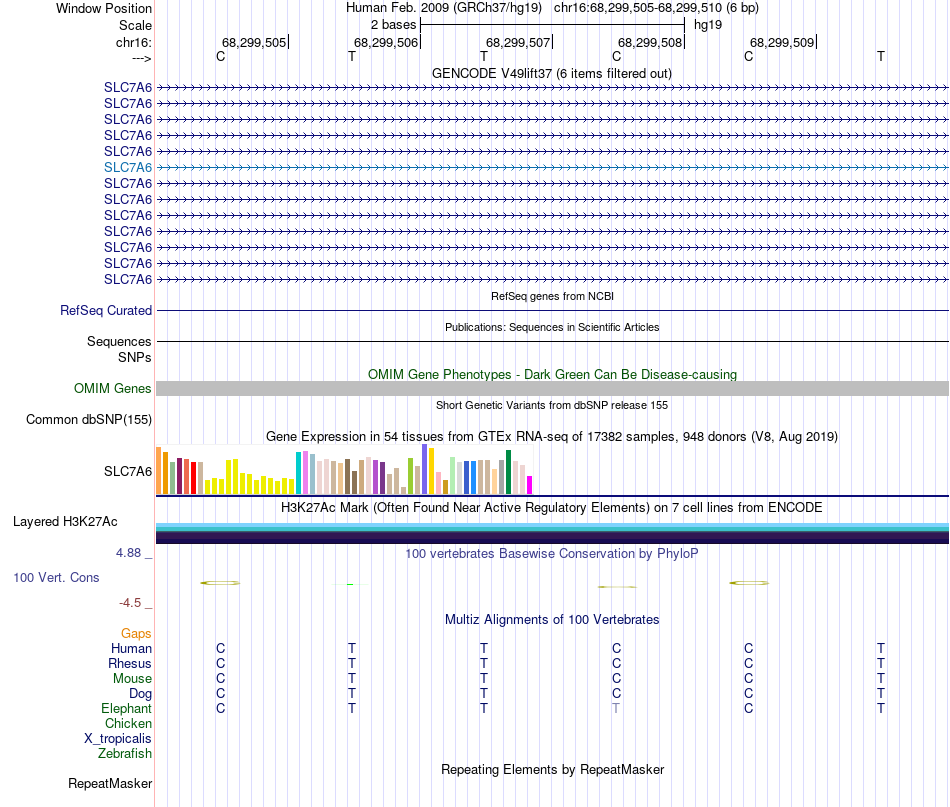Screen dimensions: 950x807
Task: Click the chr16:68,299,505-68,299,510 (6 bp) range text
Action: click(x=656, y=8)
